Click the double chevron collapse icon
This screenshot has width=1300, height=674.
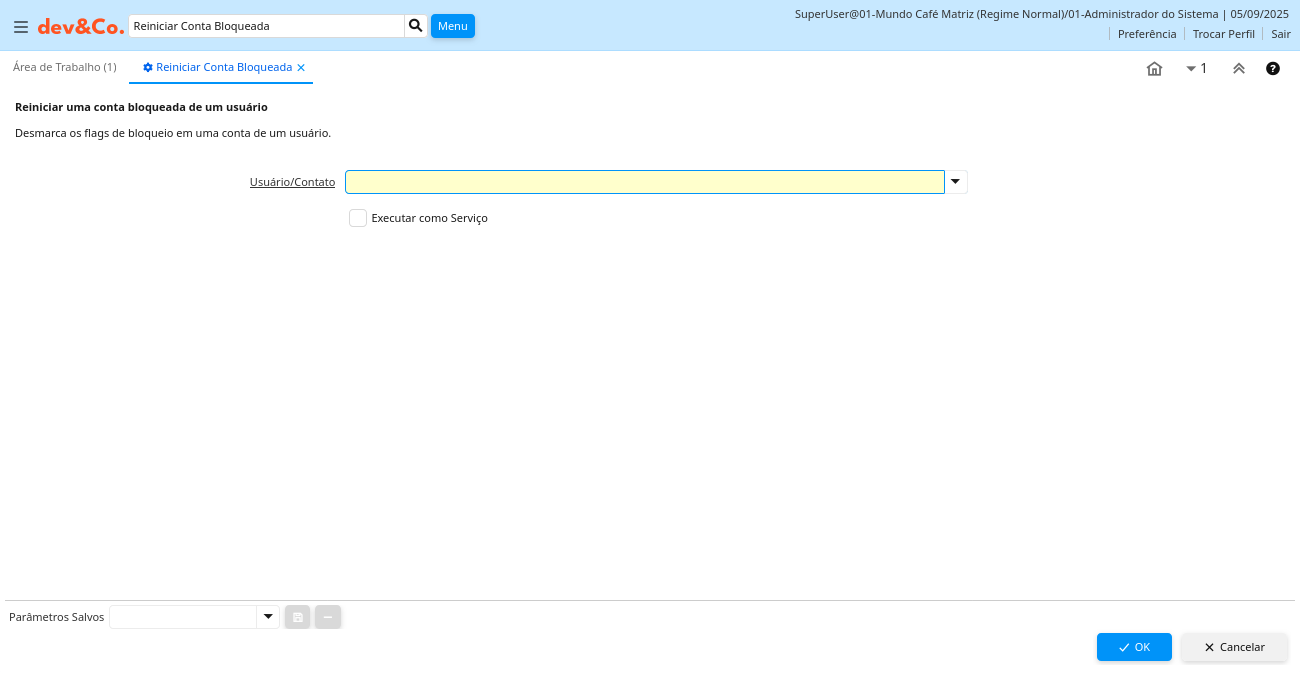(1239, 69)
